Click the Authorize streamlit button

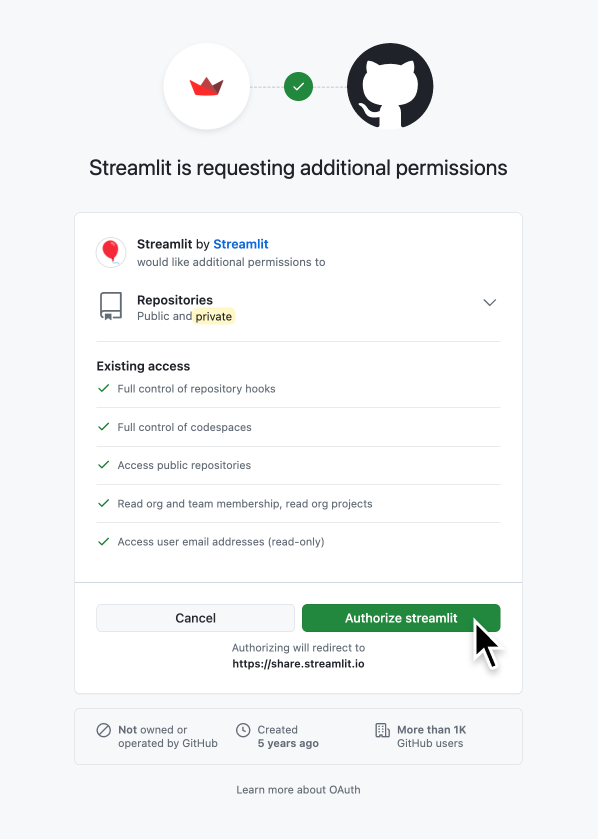[400, 618]
